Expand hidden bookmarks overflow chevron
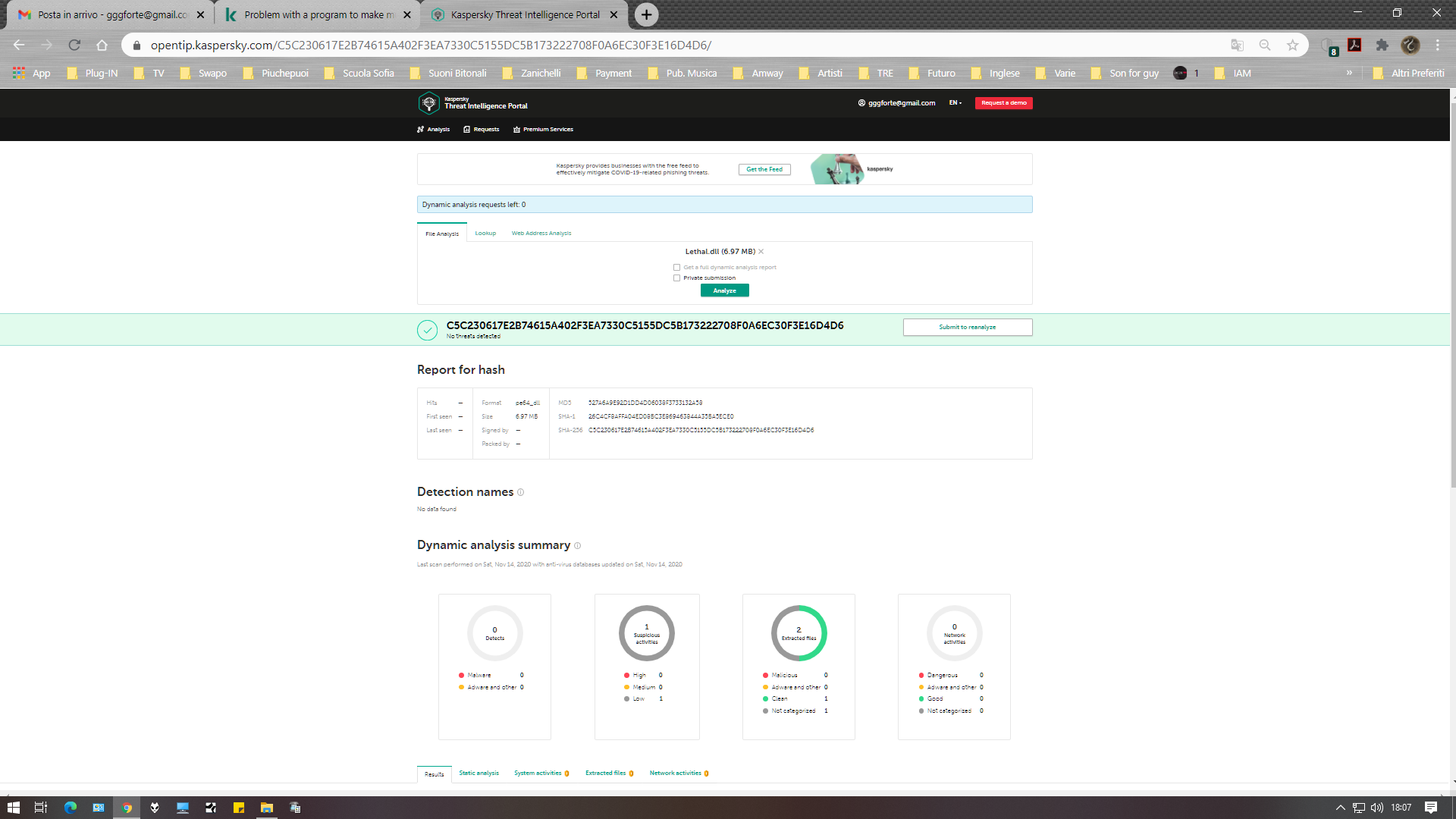Image resolution: width=1456 pixels, height=819 pixels. [x=1349, y=73]
